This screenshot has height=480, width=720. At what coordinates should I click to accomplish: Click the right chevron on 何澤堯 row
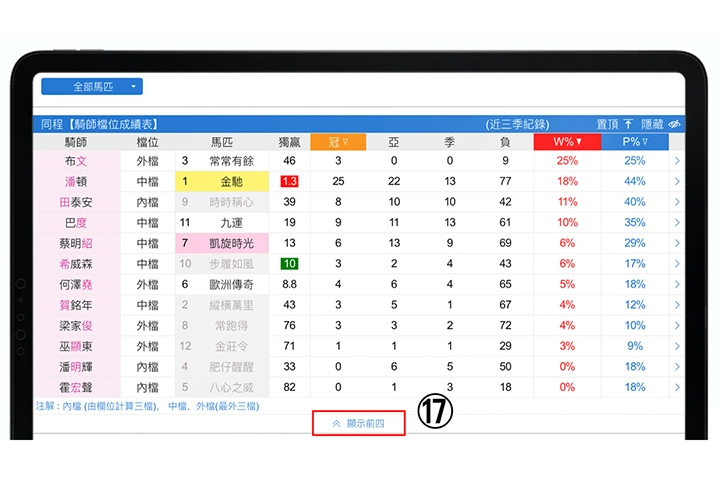pyautogui.click(x=676, y=284)
